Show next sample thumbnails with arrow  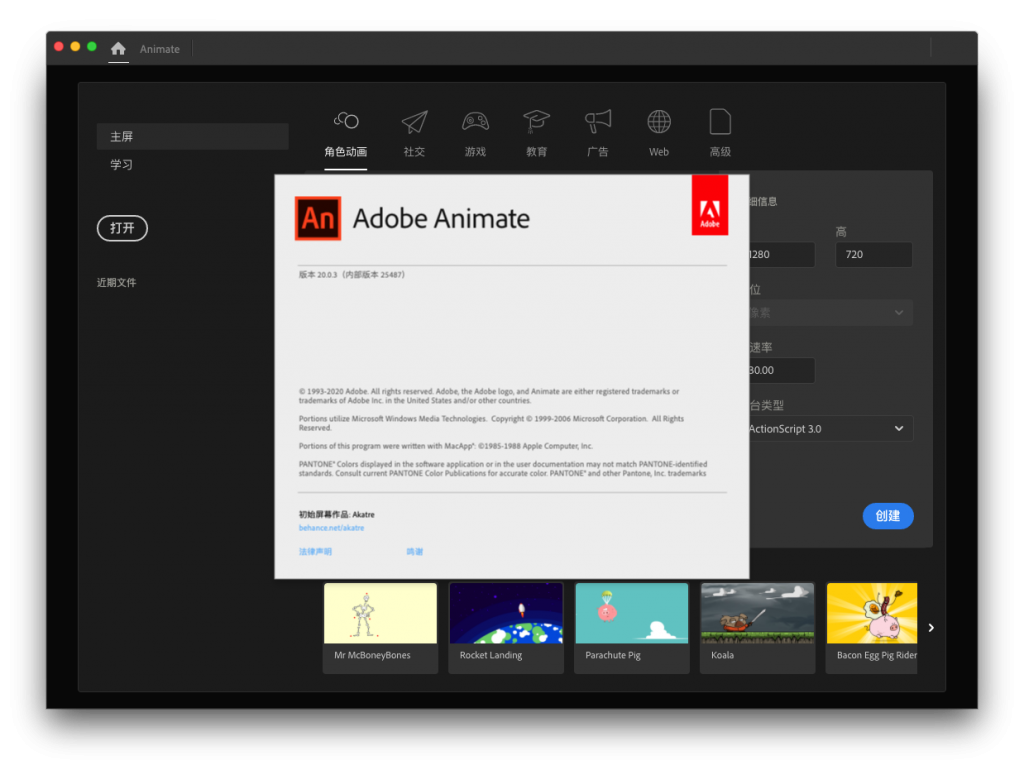click(x=931, y=628)
